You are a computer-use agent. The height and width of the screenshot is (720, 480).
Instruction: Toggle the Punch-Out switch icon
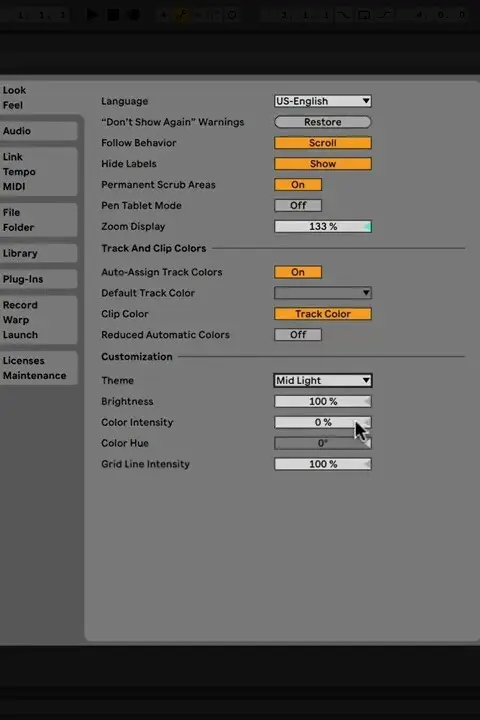tap(386, 15)
